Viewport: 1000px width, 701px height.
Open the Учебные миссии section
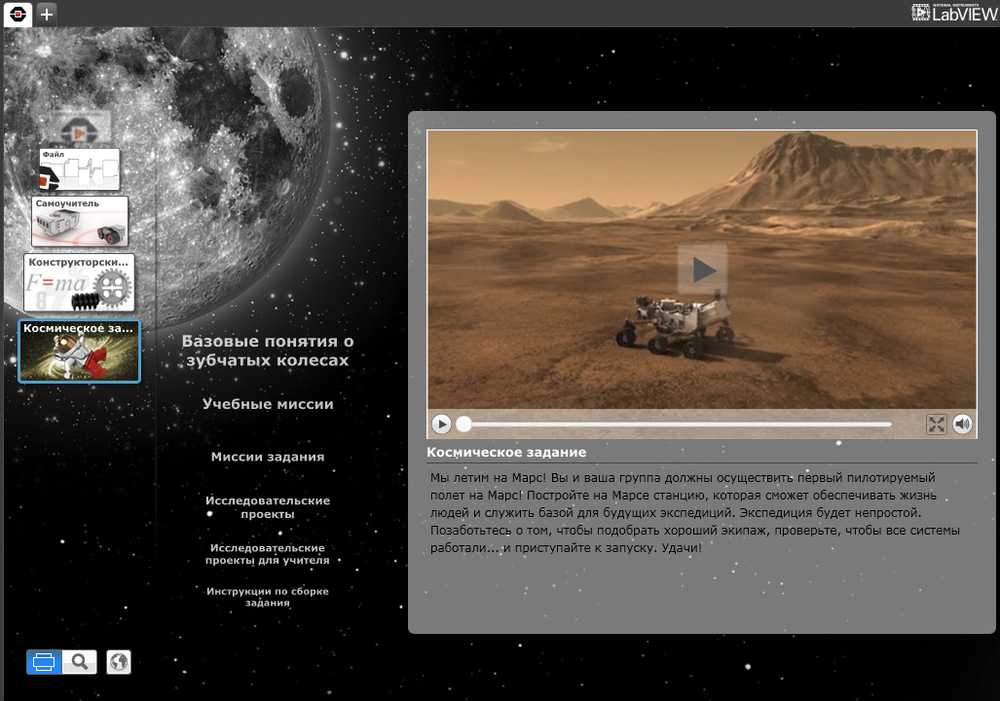point(267,404)
